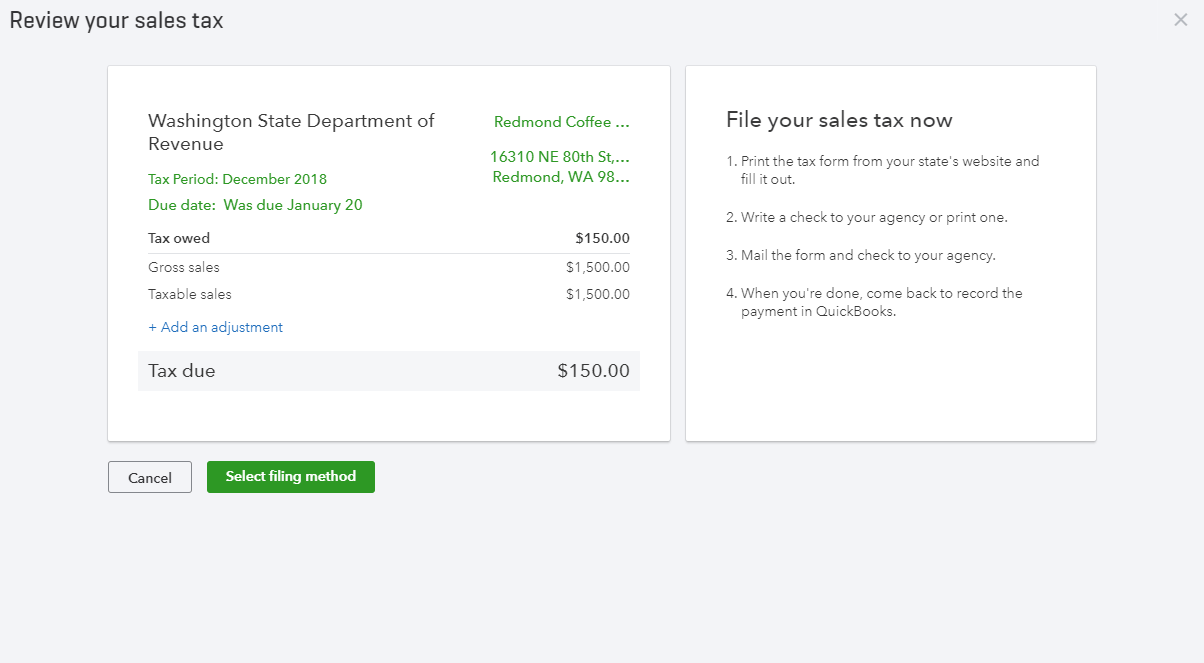The image size is (1204, 663).
Task: Click the Add an adjustment link
Action: (216, 327)
